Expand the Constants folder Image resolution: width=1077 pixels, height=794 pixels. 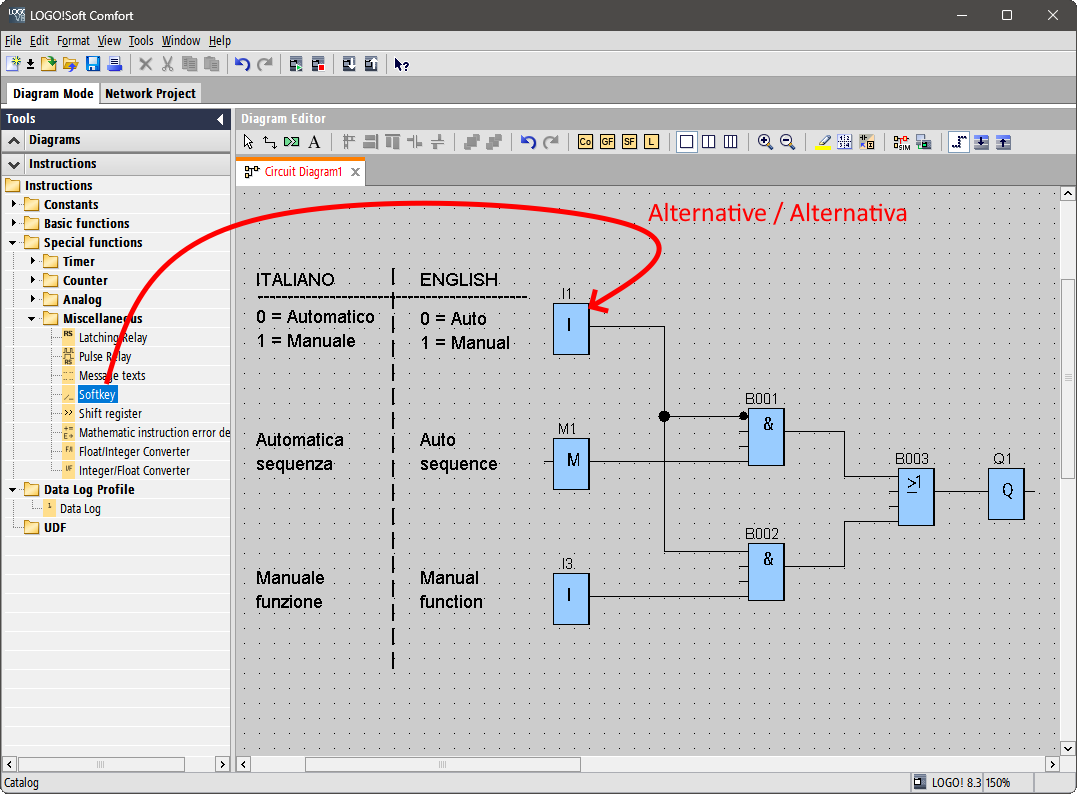pos(13,204)
